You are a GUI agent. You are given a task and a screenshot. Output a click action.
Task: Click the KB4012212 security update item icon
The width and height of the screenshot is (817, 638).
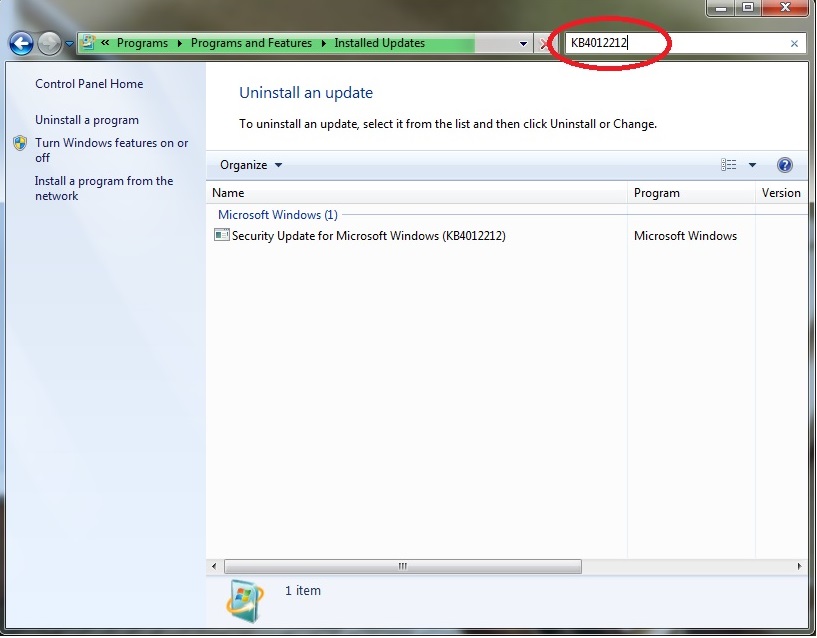pyautogui.click(x=222, y=236)
